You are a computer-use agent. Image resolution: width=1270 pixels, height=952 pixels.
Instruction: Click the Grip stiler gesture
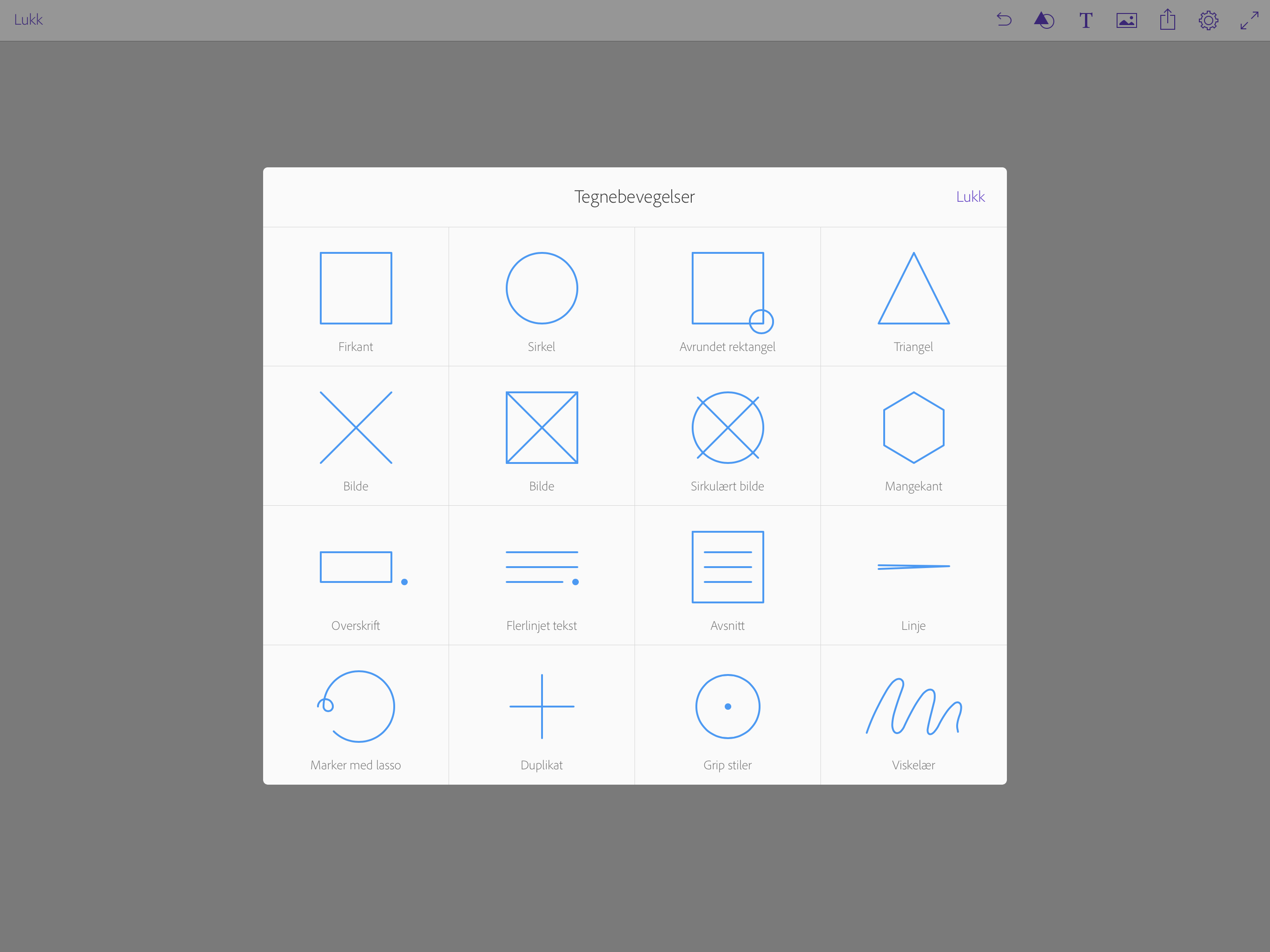[728, 715]
